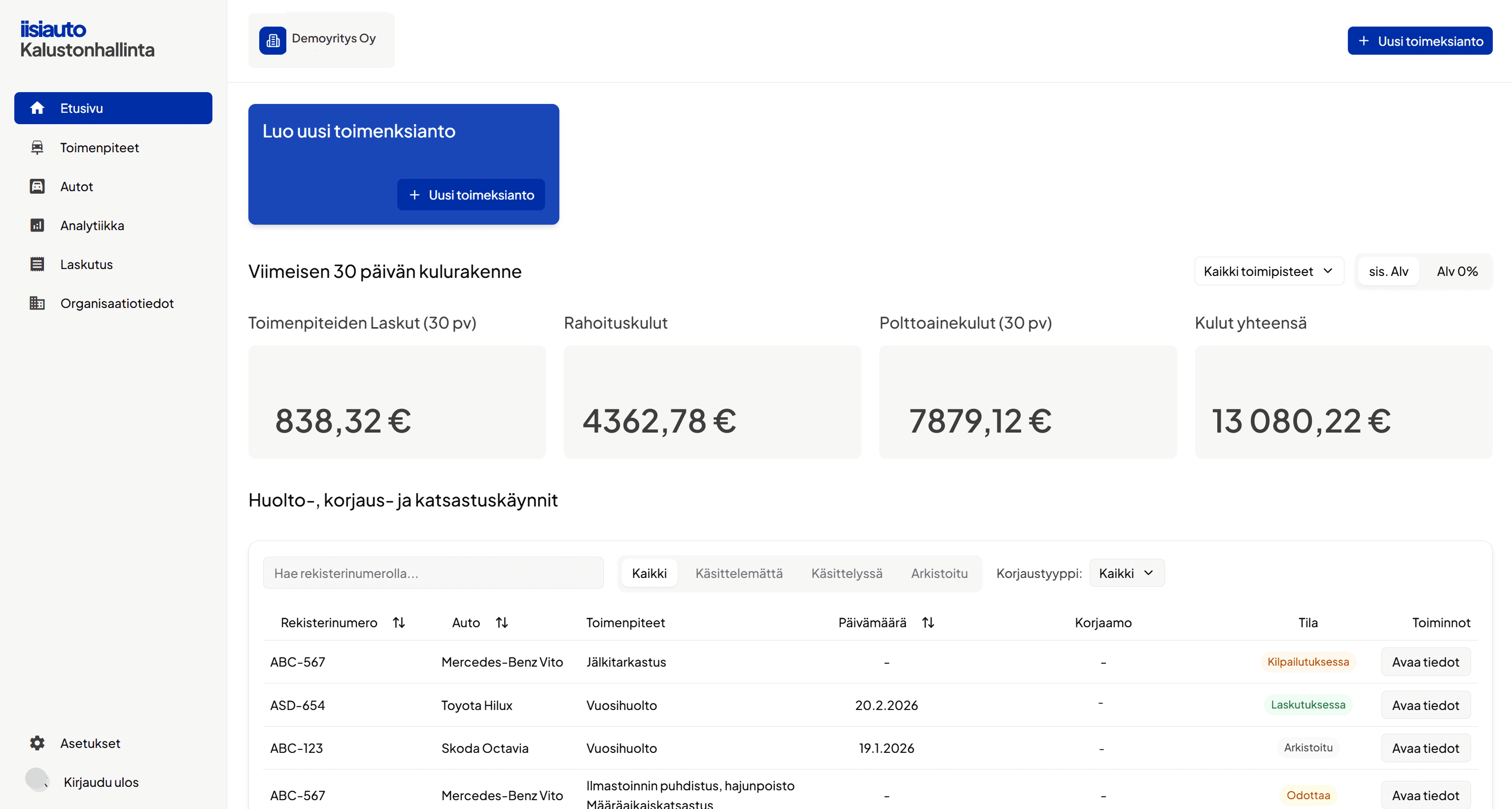The width and height of the screenshot is (1512, 809).
Task: Open Toimenpiteet via its car icon
Action: (x=37, y=147)
